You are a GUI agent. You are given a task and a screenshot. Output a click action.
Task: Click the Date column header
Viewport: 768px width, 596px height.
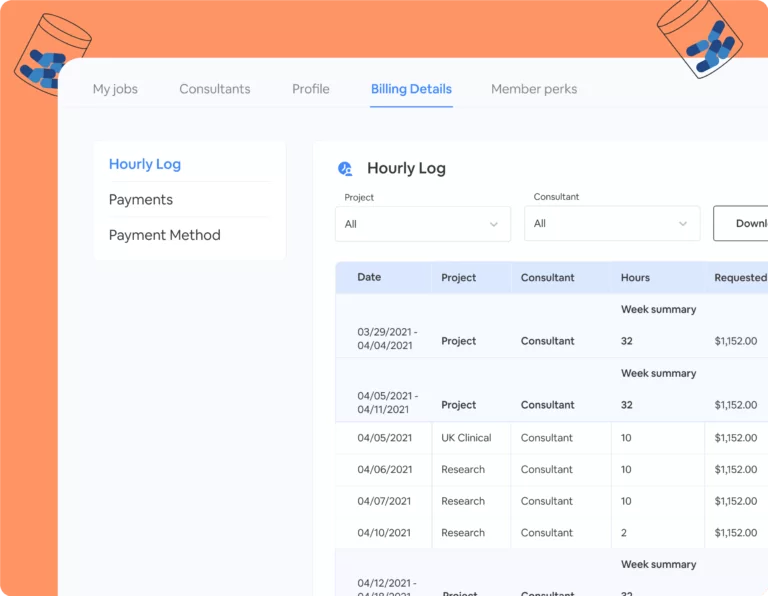tap(369, 277)
